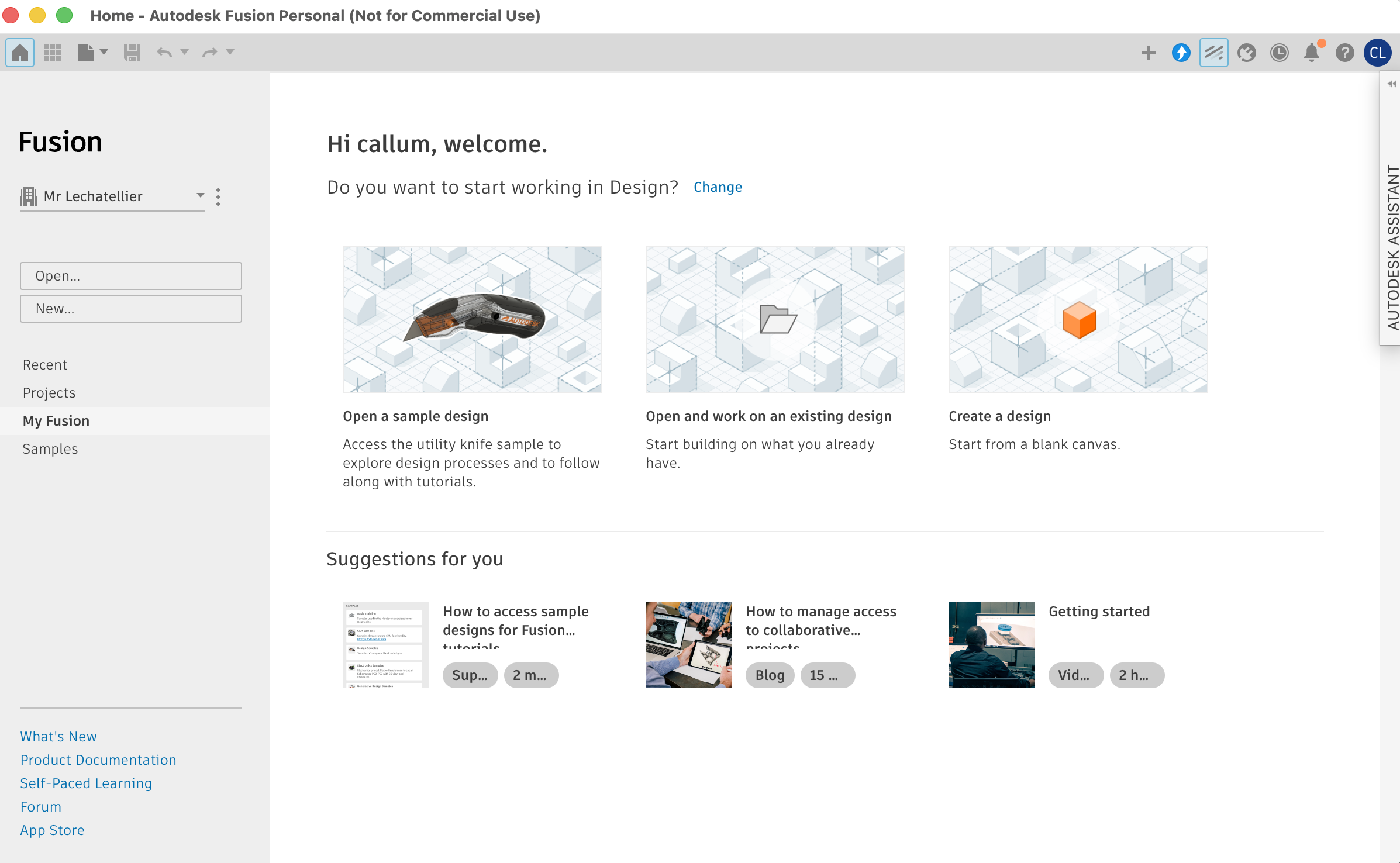Click the orange cube Create a design thumbnail
The image size is (1400, 863).
click(x=1078, y=319)
